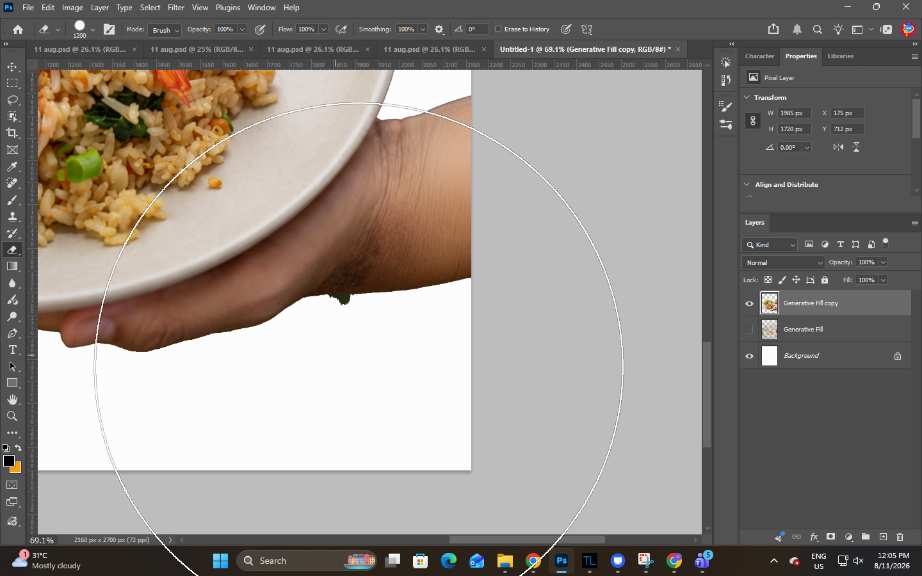The image size is (922, 576).
Task: Open the Filter menu
Action: [175, 8]
